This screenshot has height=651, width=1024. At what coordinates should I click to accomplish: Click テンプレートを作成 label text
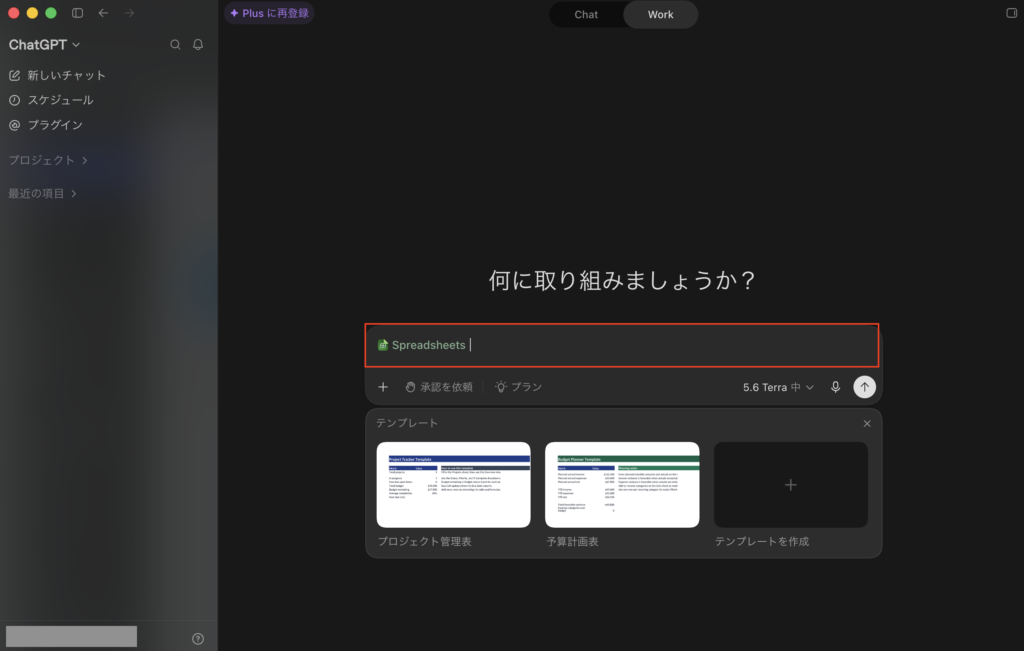(761, 541)
